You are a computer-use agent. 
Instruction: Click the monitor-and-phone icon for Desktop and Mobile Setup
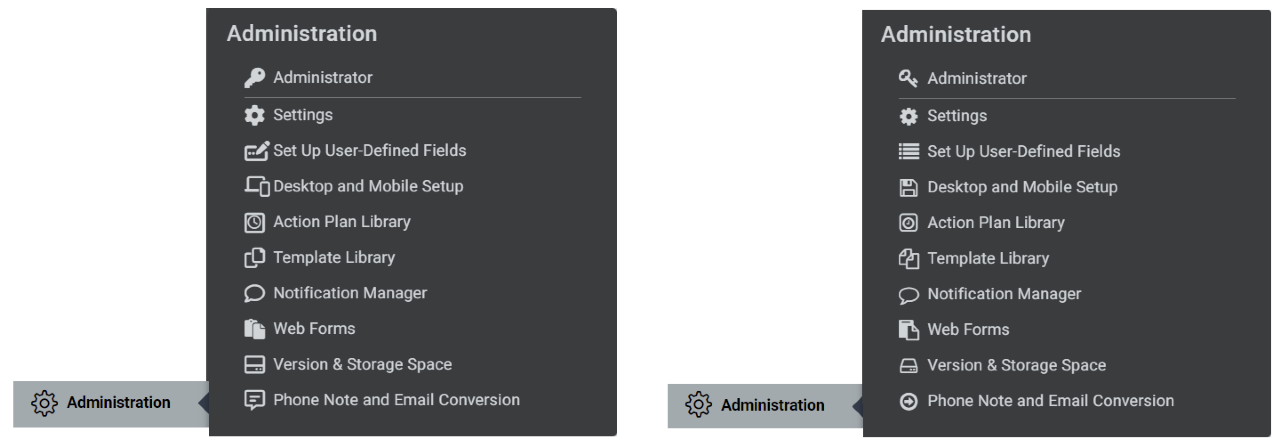tap(256, 186)
